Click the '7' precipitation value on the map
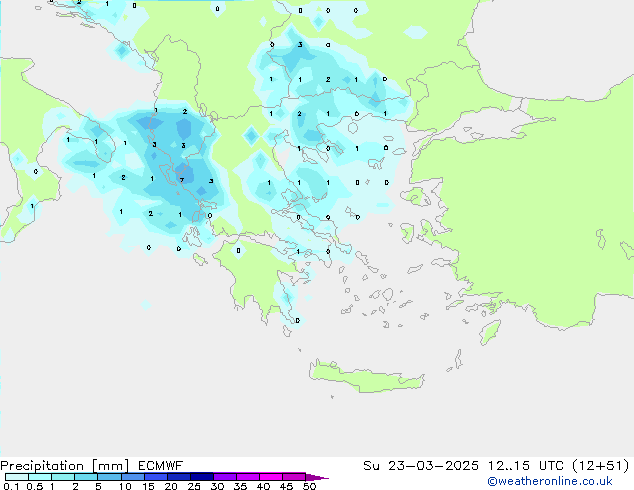The width and height of the screenshot is (634, 490). (x=182, y=180)
